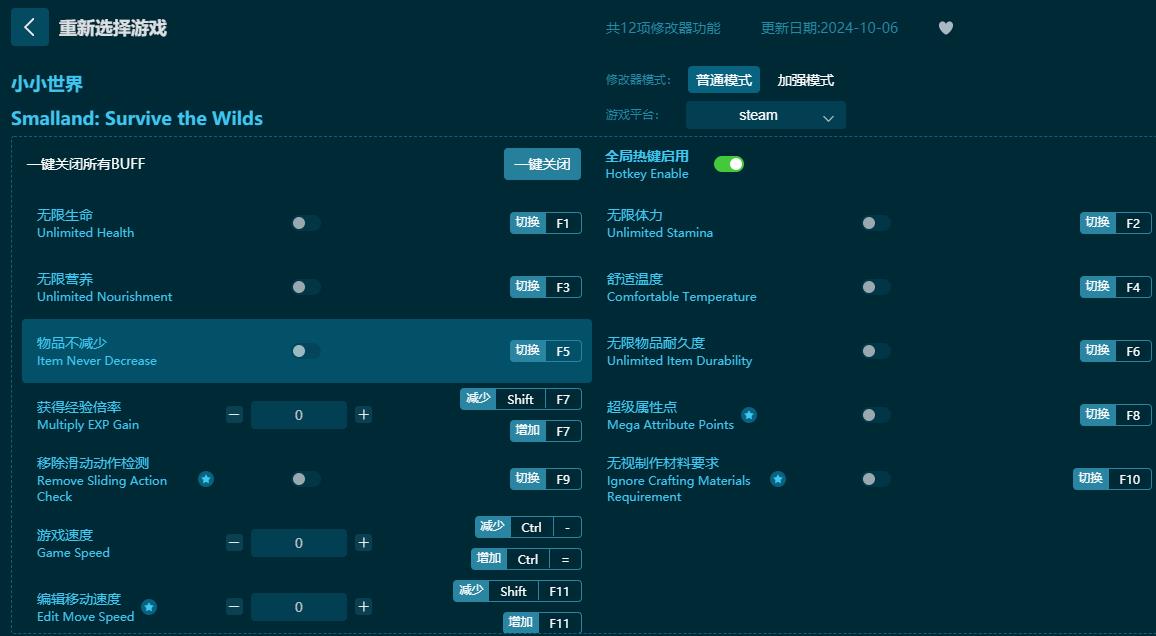This screenshot has height=636, width=1156.
Task: Click the Game Speed value input field
Action: pyautogui.click(x=299, y=542)
